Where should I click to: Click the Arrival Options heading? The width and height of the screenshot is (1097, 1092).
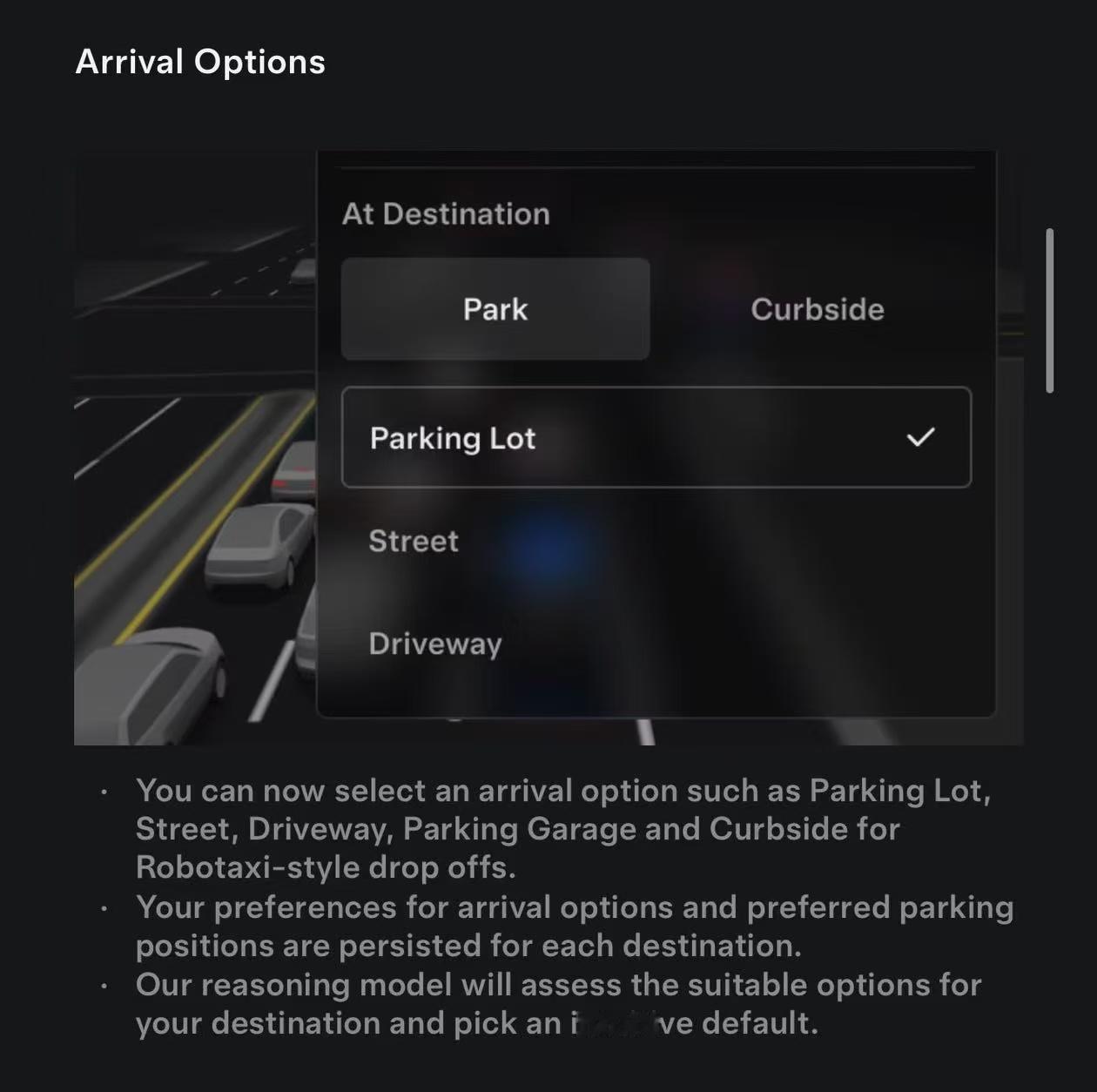pyautogui.click(x=200, y=62)
